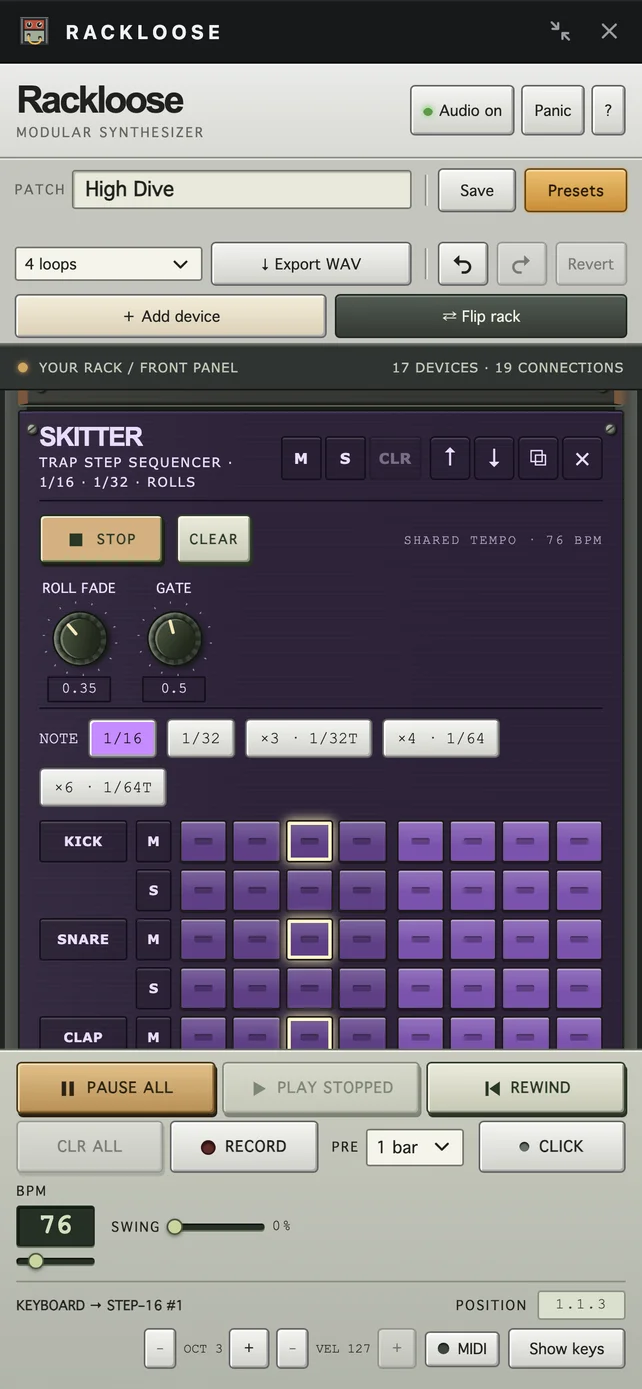This screenshot has width=642, height=1389.
Task: Toggle the last KICK M-row step
Action: tap(579, 841)
